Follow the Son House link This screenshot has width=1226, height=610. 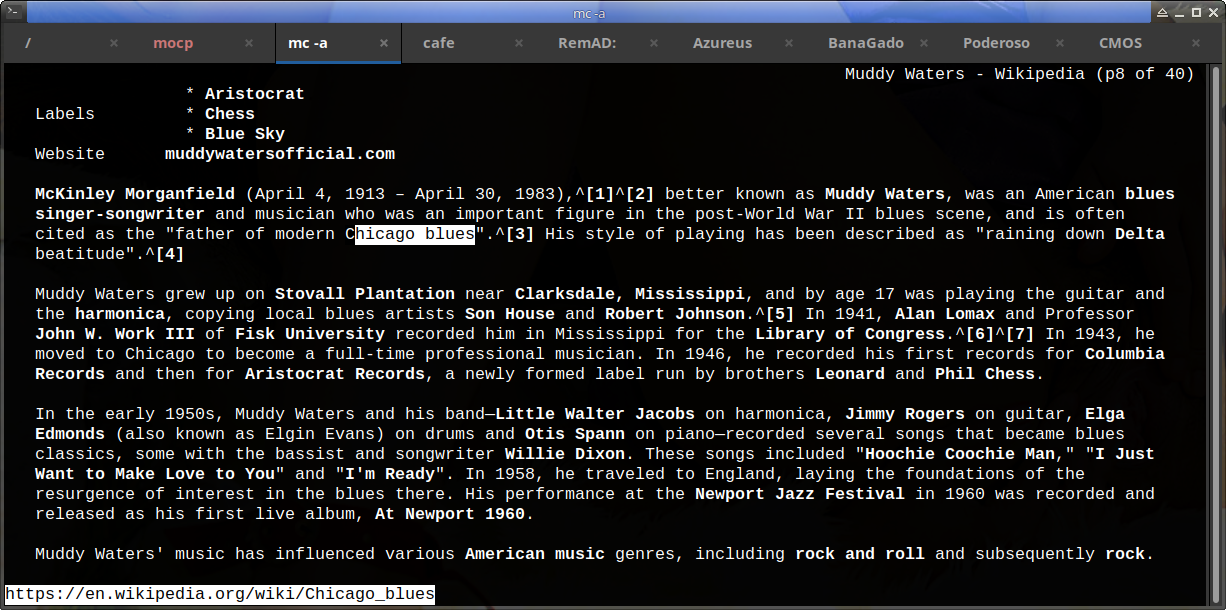coord(510,314)
